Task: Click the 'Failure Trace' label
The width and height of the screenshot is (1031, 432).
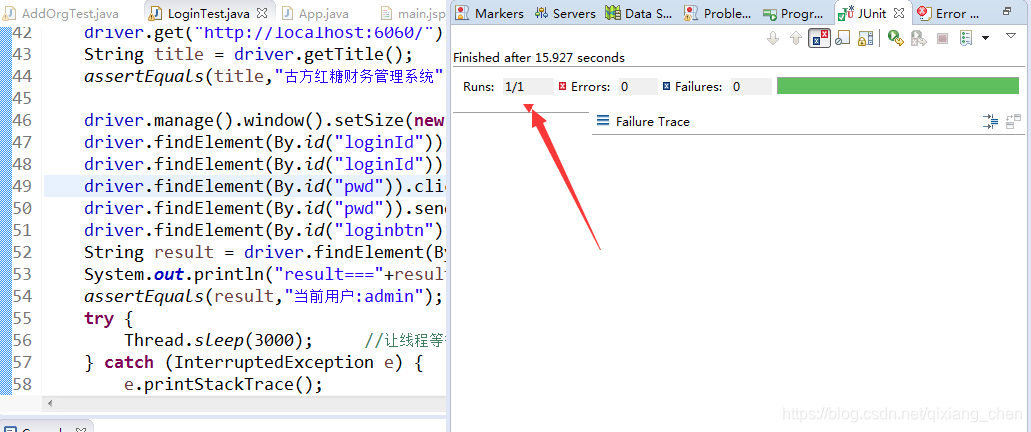Action: coord(652,121)
